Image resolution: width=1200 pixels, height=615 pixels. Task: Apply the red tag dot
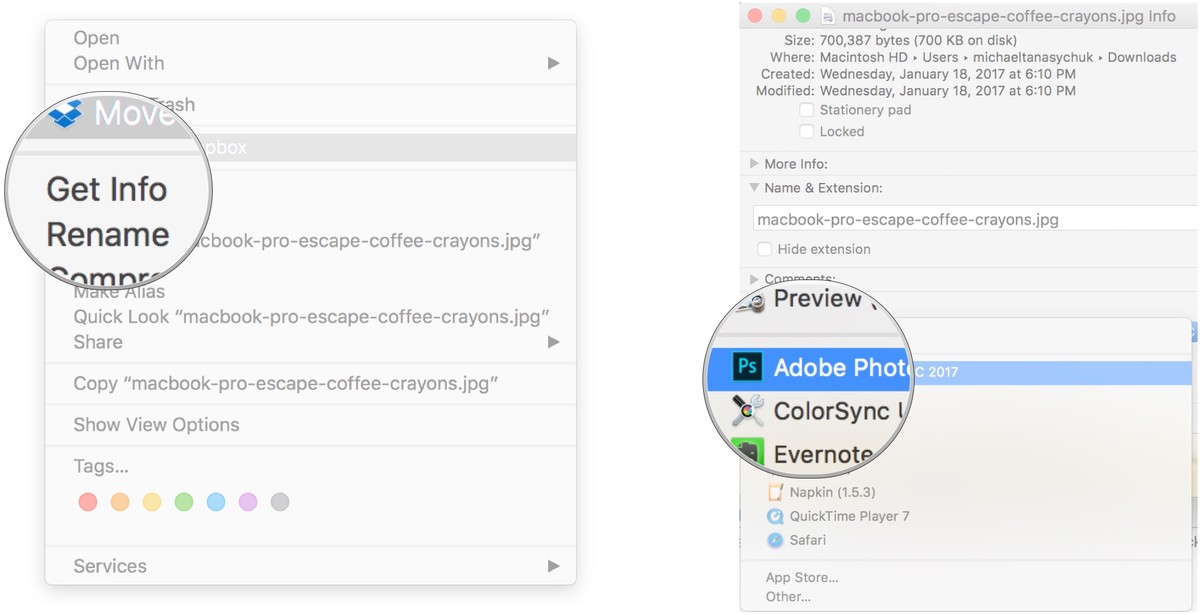[88, 502]
